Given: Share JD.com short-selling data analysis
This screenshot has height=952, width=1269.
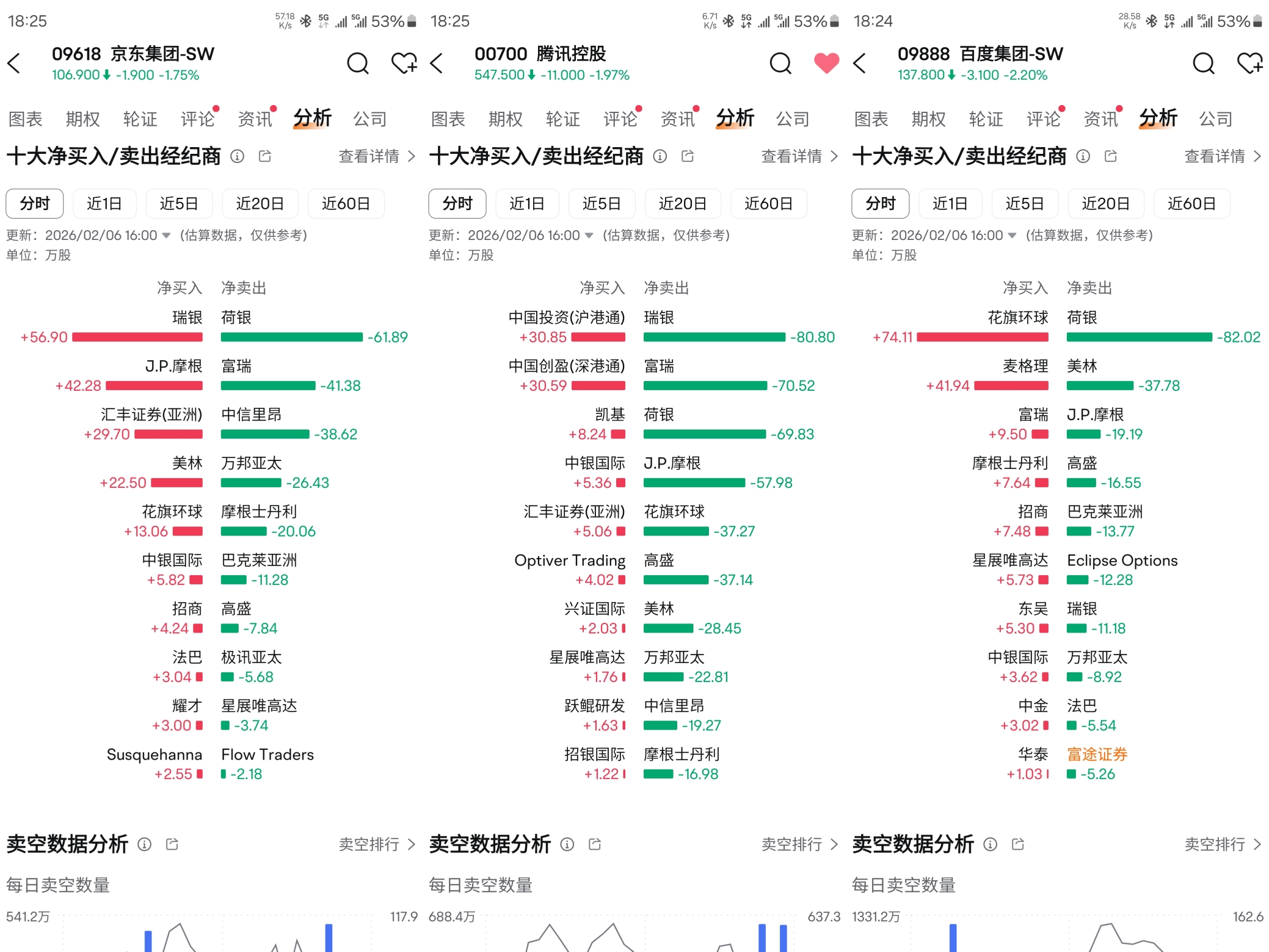Looking at the screenshot, I should pyautogui.click(x=172, y=844).
